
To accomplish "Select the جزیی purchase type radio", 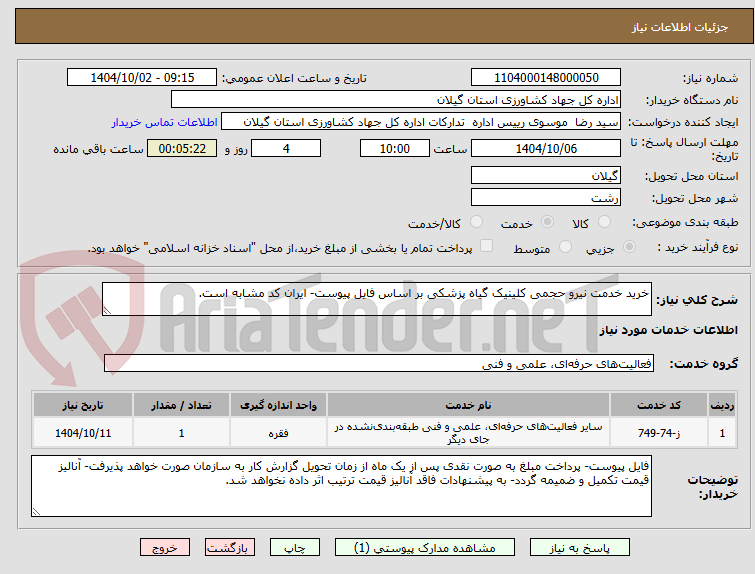I will pos(629,247).
